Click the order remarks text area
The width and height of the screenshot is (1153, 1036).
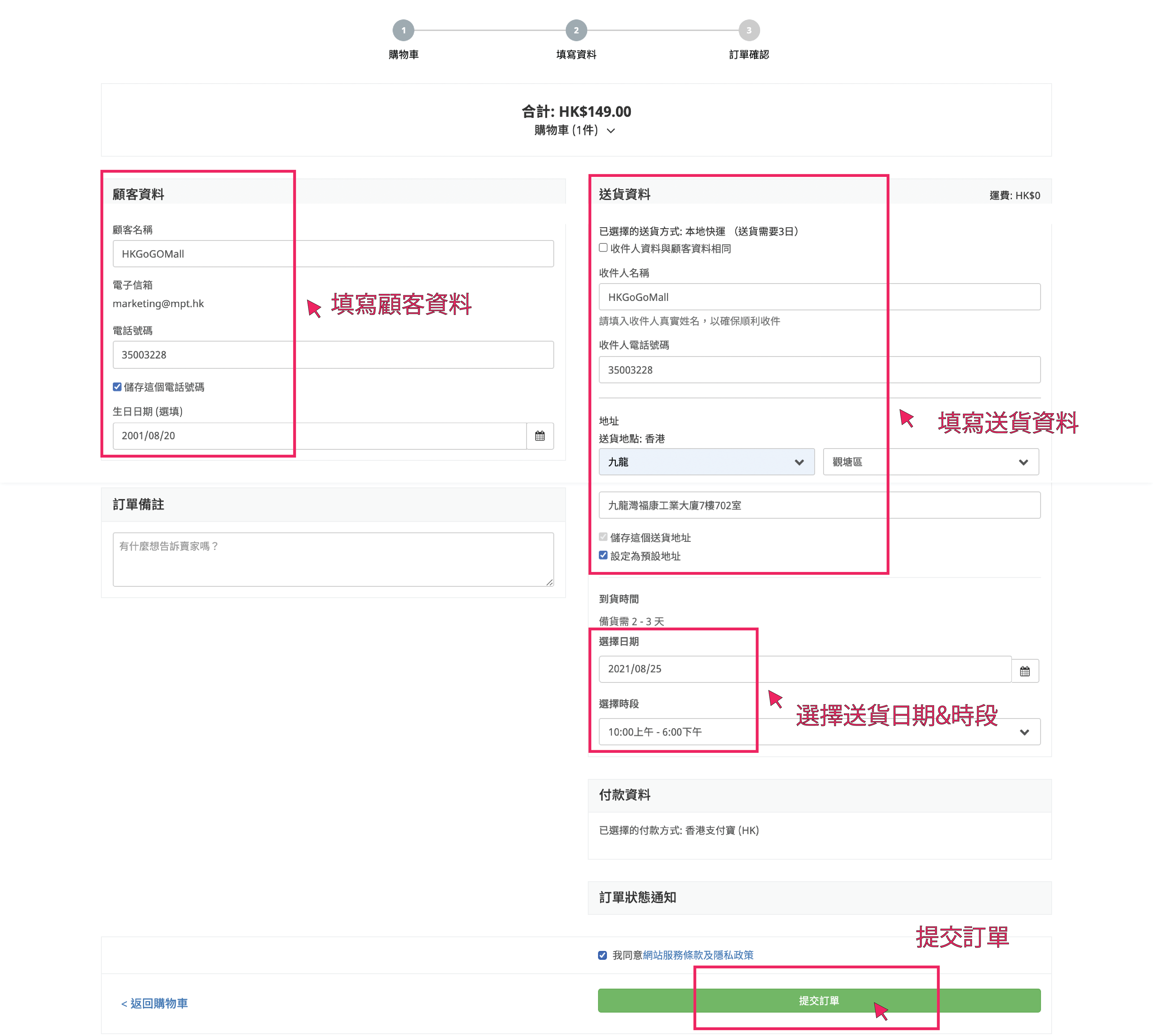333,559
